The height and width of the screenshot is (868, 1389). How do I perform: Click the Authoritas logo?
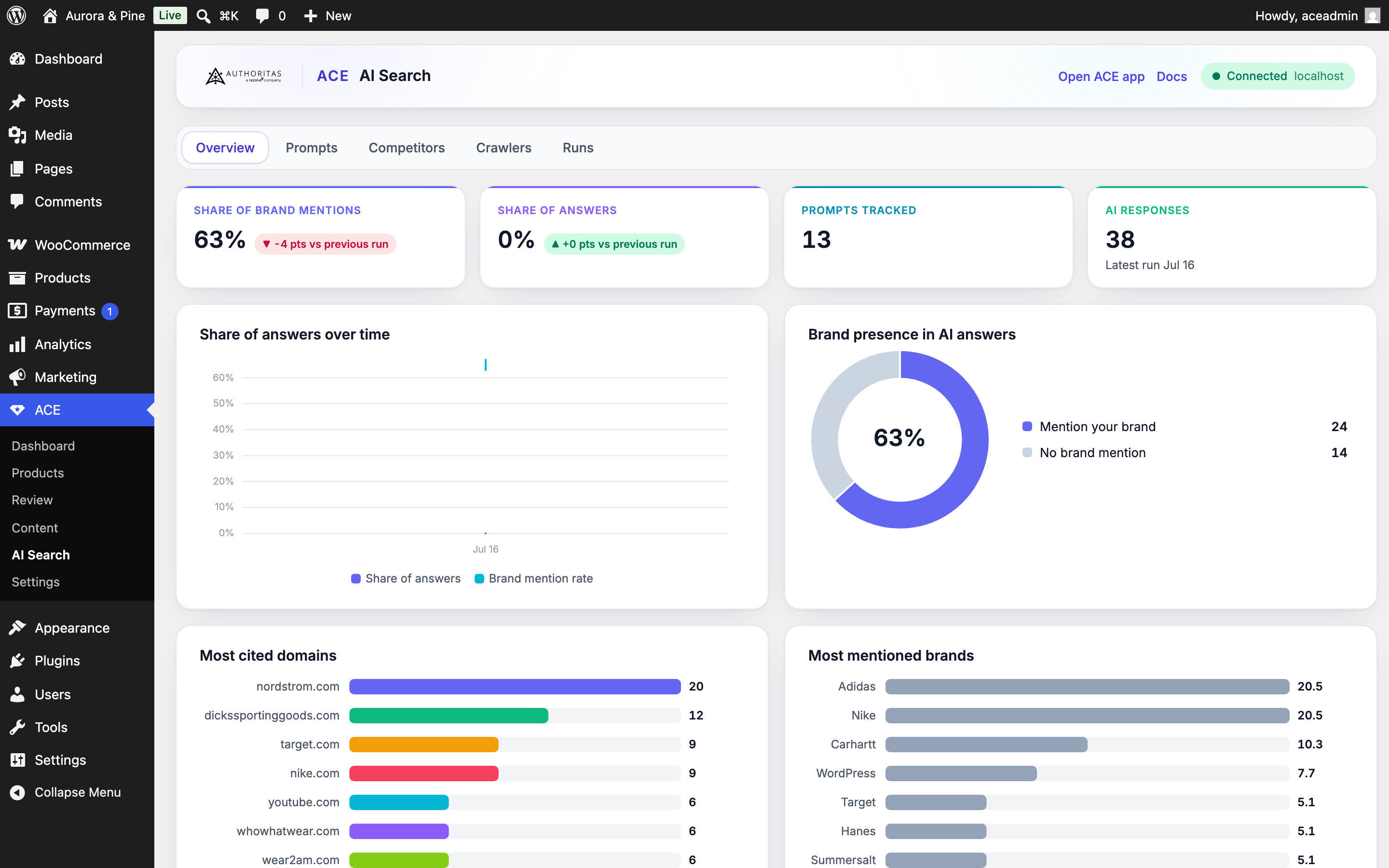click(x=244, y=76)
